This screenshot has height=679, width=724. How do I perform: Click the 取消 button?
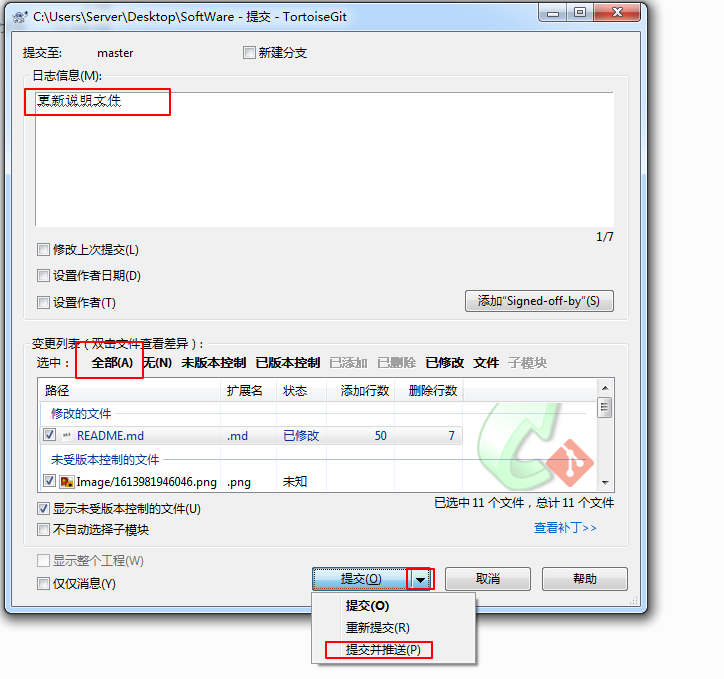(488, 579)
